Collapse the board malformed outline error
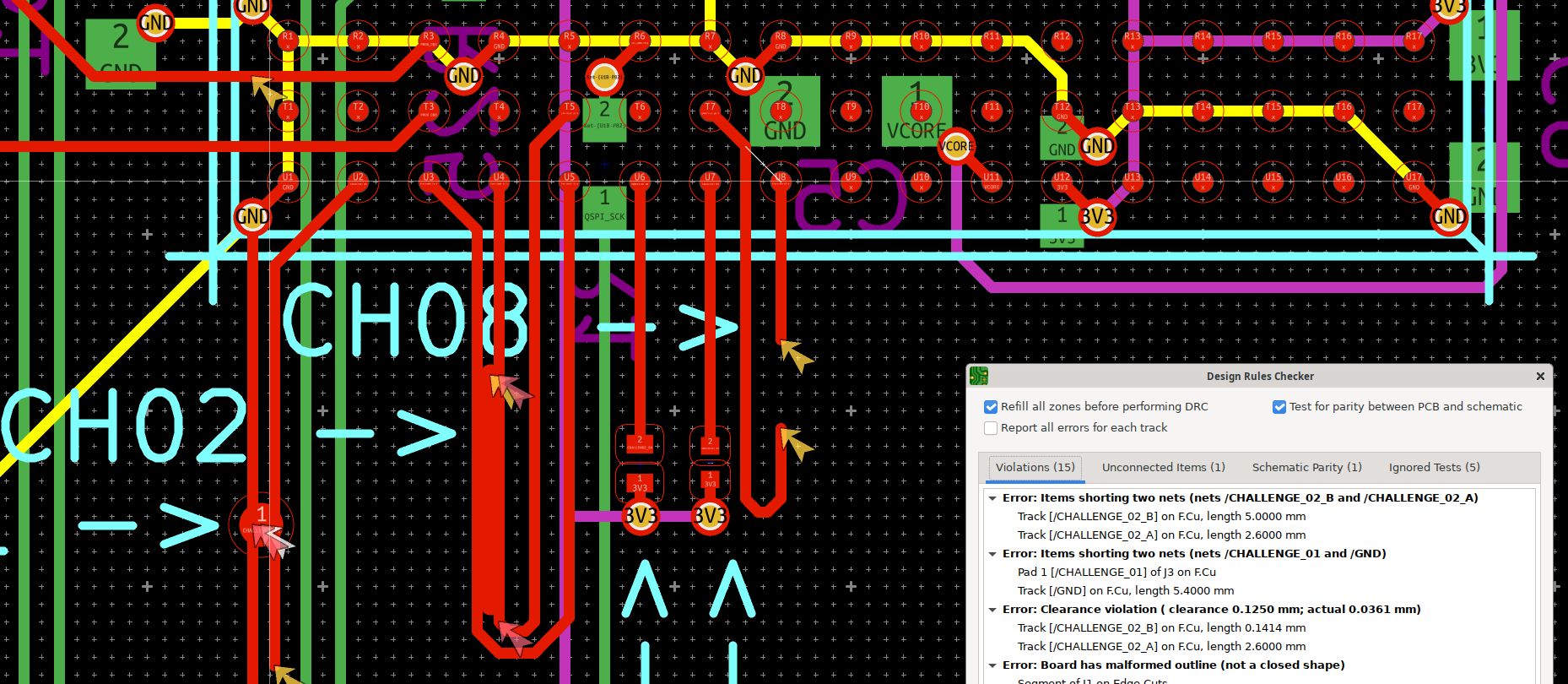Screen dimensions: 1568x684 [x=992, y=665]
